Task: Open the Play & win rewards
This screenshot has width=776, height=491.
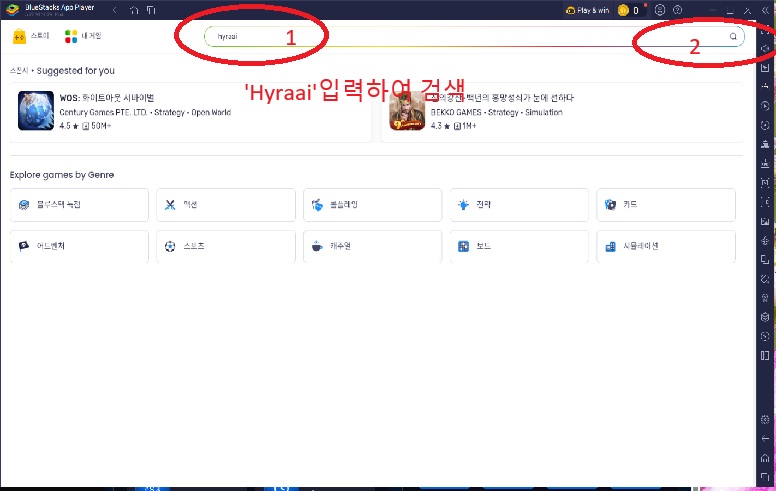Action: pos(587,10)
